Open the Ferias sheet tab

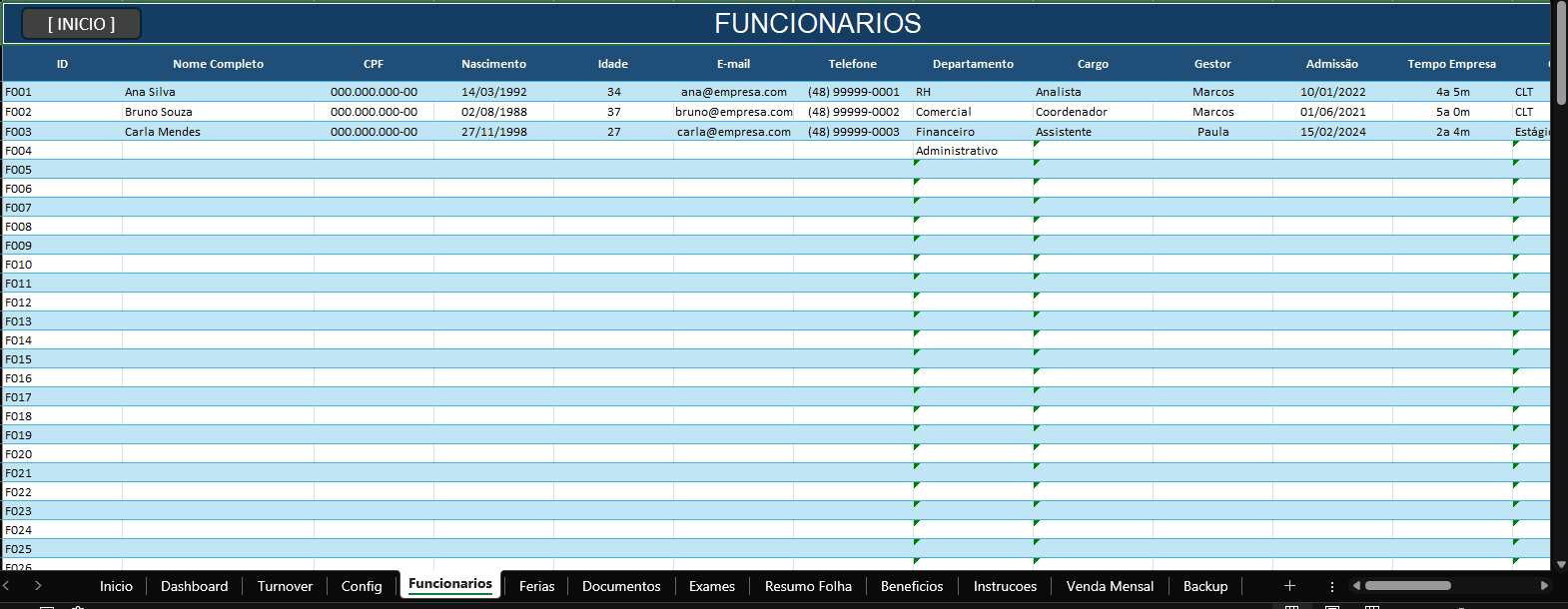[536, 586]
